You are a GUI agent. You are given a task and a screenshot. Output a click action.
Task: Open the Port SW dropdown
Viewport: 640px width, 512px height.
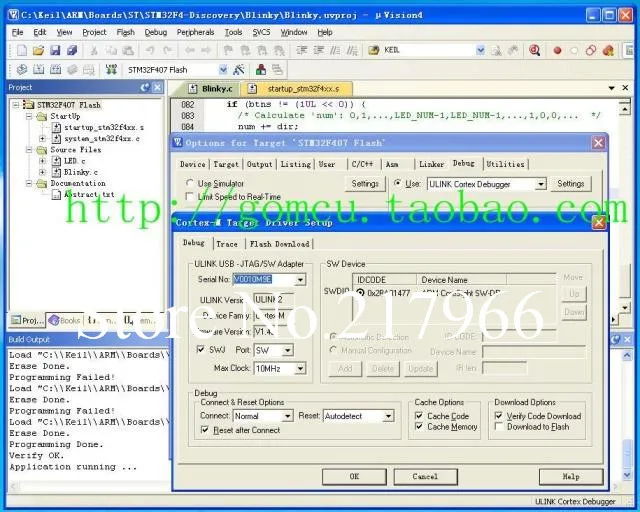tap(288, 350)
